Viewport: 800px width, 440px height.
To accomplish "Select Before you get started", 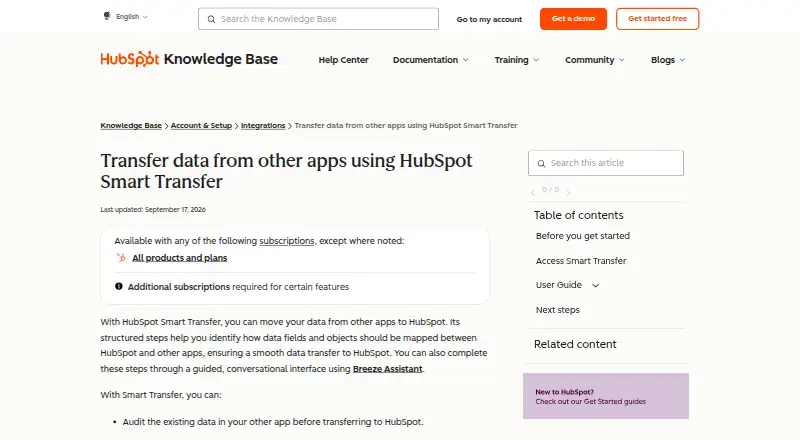I will (x=583, y=236).
